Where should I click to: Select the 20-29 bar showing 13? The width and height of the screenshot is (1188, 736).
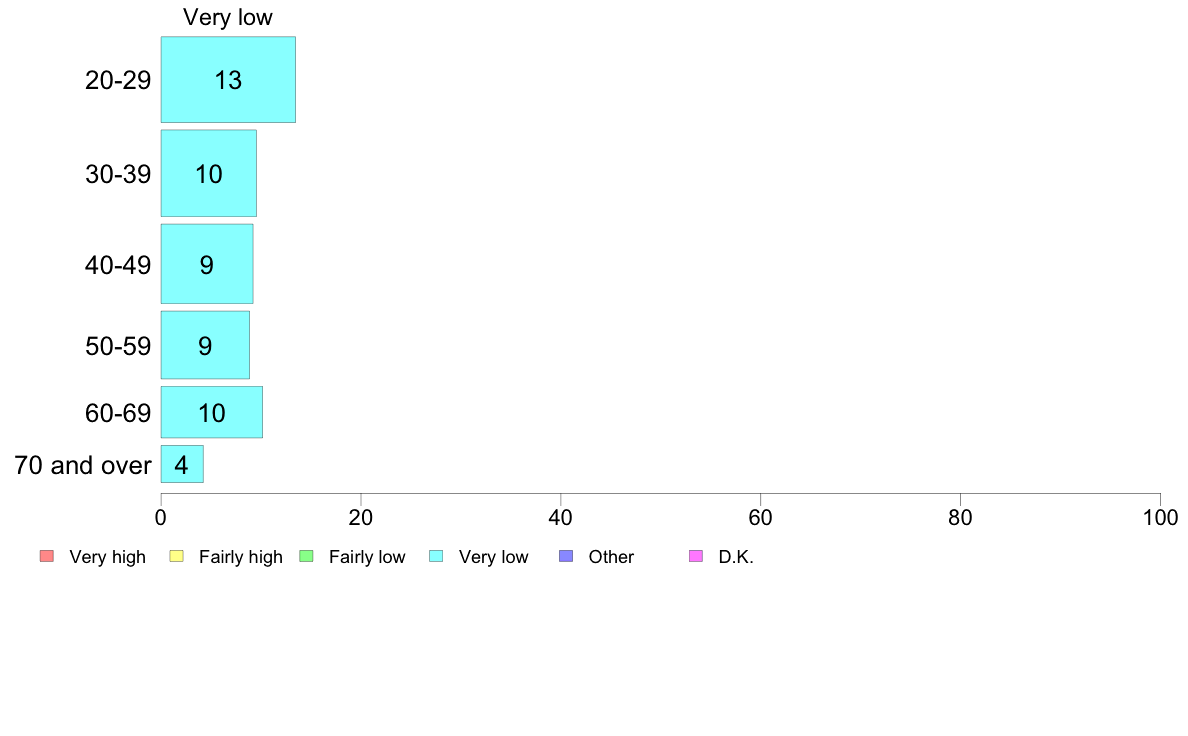pos(228,80)
